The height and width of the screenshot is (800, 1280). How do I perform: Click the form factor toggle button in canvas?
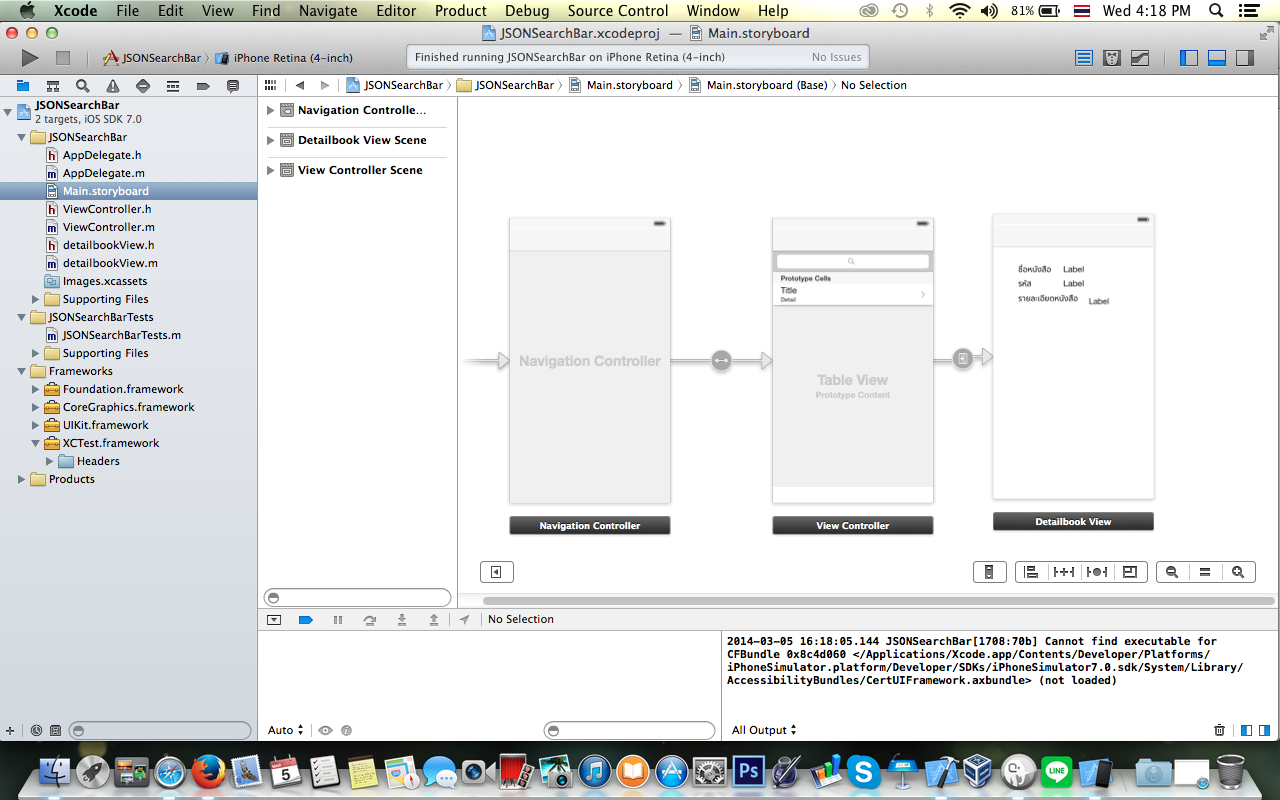[989, 572]
